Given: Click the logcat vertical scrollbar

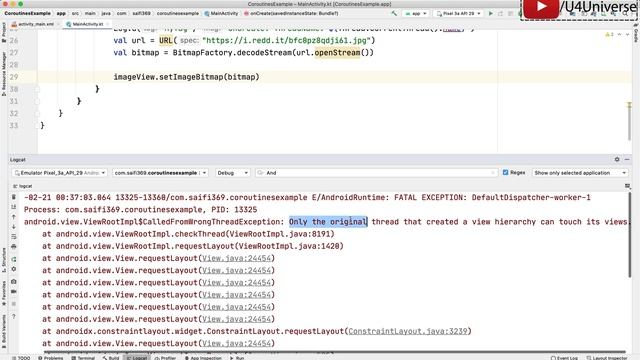Looking at the screenshot, I should click(630, 235).
